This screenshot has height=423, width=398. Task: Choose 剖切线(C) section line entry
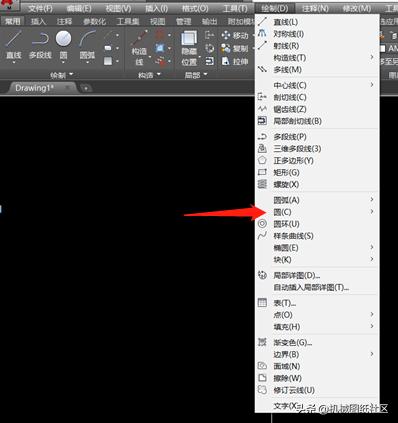point(317,97)
